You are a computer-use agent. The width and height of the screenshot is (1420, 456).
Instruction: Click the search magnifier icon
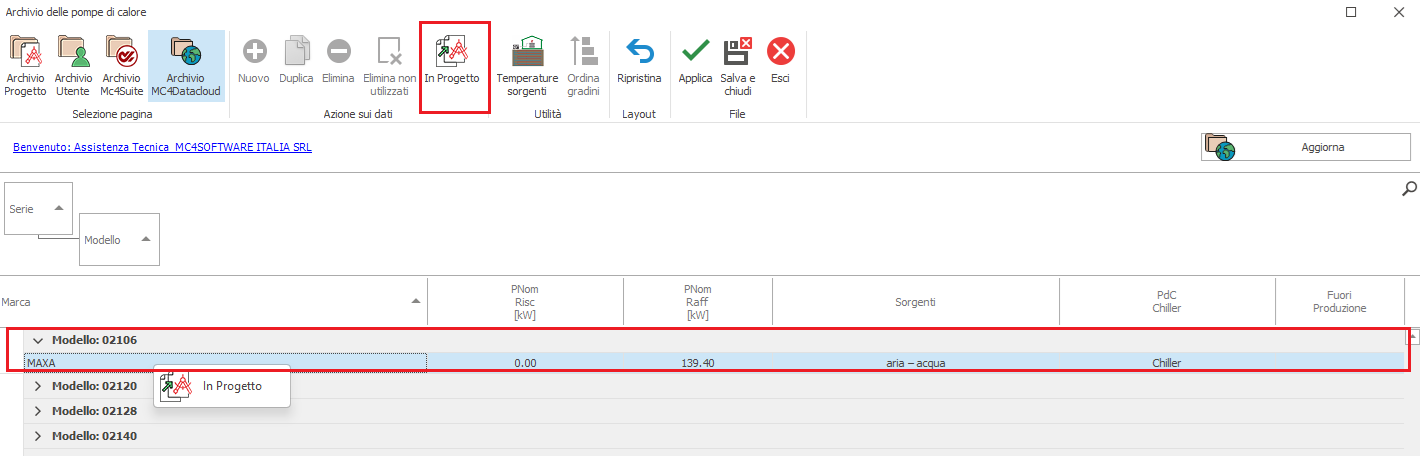tap(1410, 188)
